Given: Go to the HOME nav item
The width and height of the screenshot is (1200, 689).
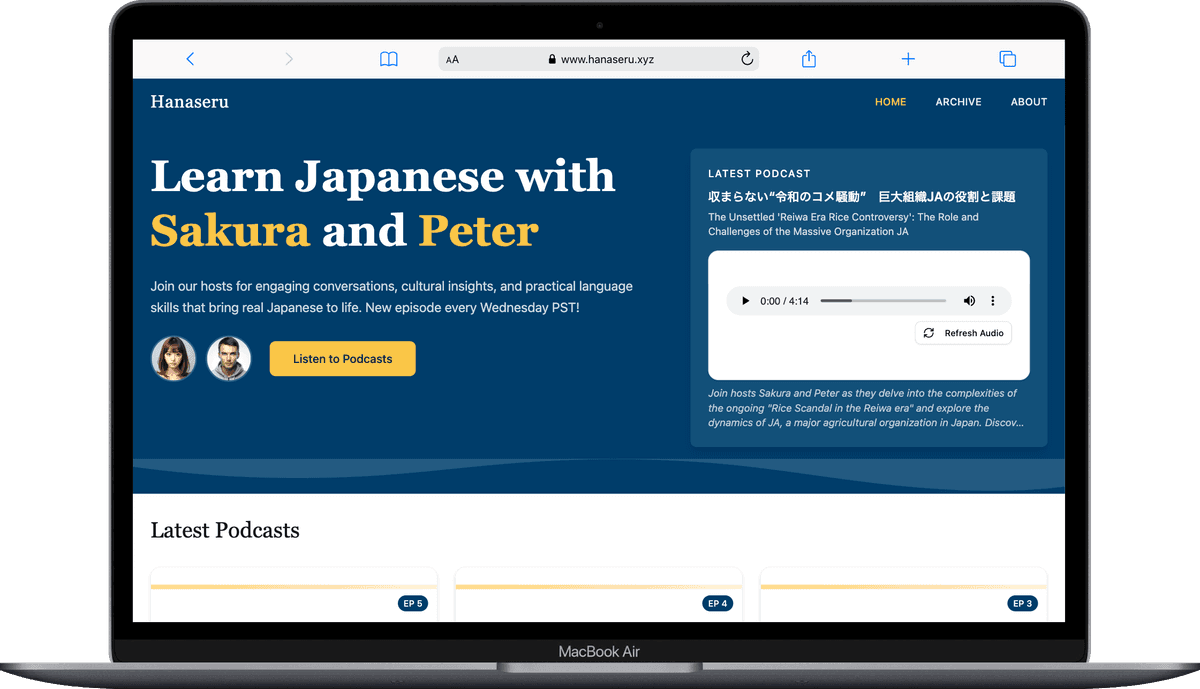Looking at the screenshot, I should click(890, 102).
